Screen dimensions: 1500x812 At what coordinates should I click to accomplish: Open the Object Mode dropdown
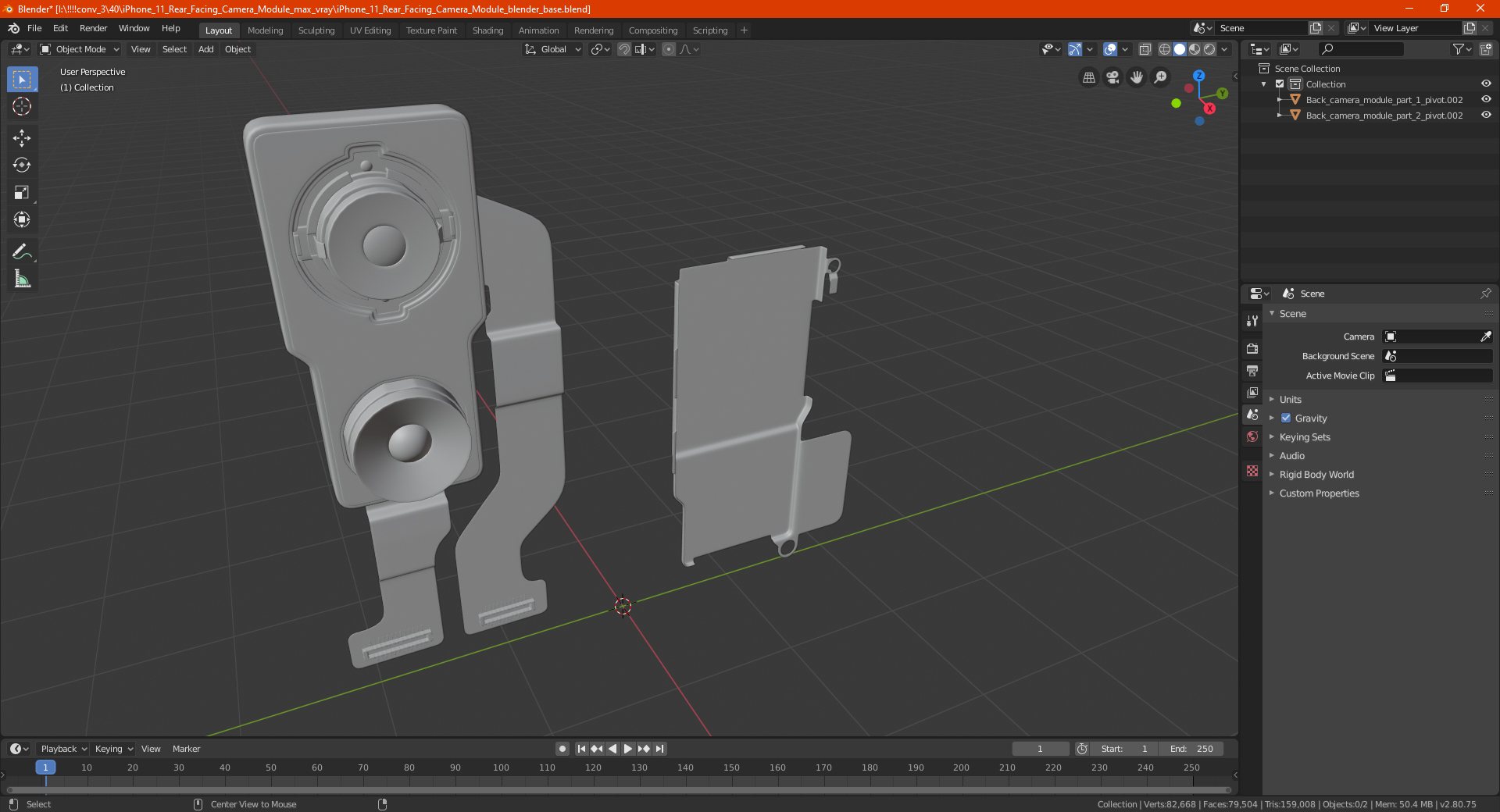[80, 49]
